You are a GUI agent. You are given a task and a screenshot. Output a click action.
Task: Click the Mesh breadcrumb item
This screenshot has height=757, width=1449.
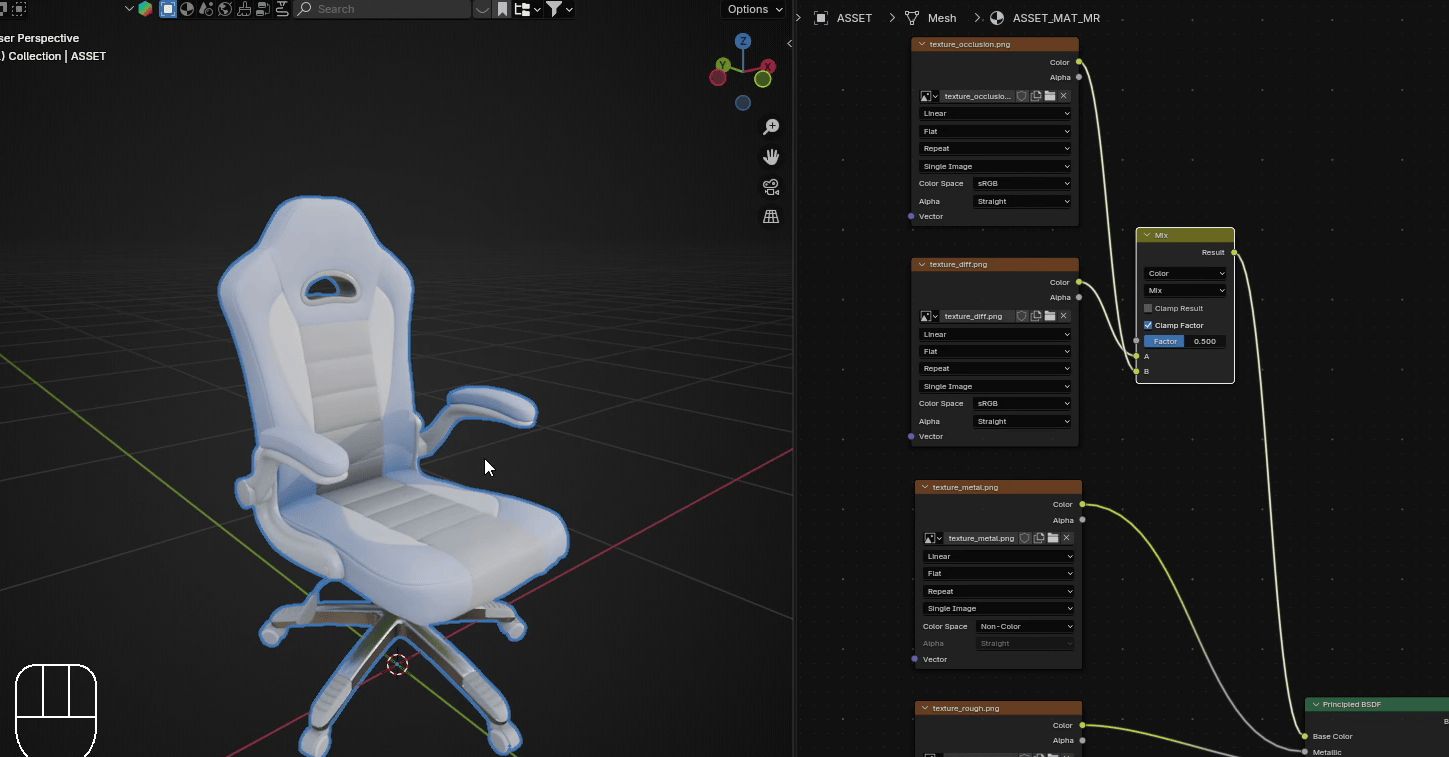tap(941, 18)
